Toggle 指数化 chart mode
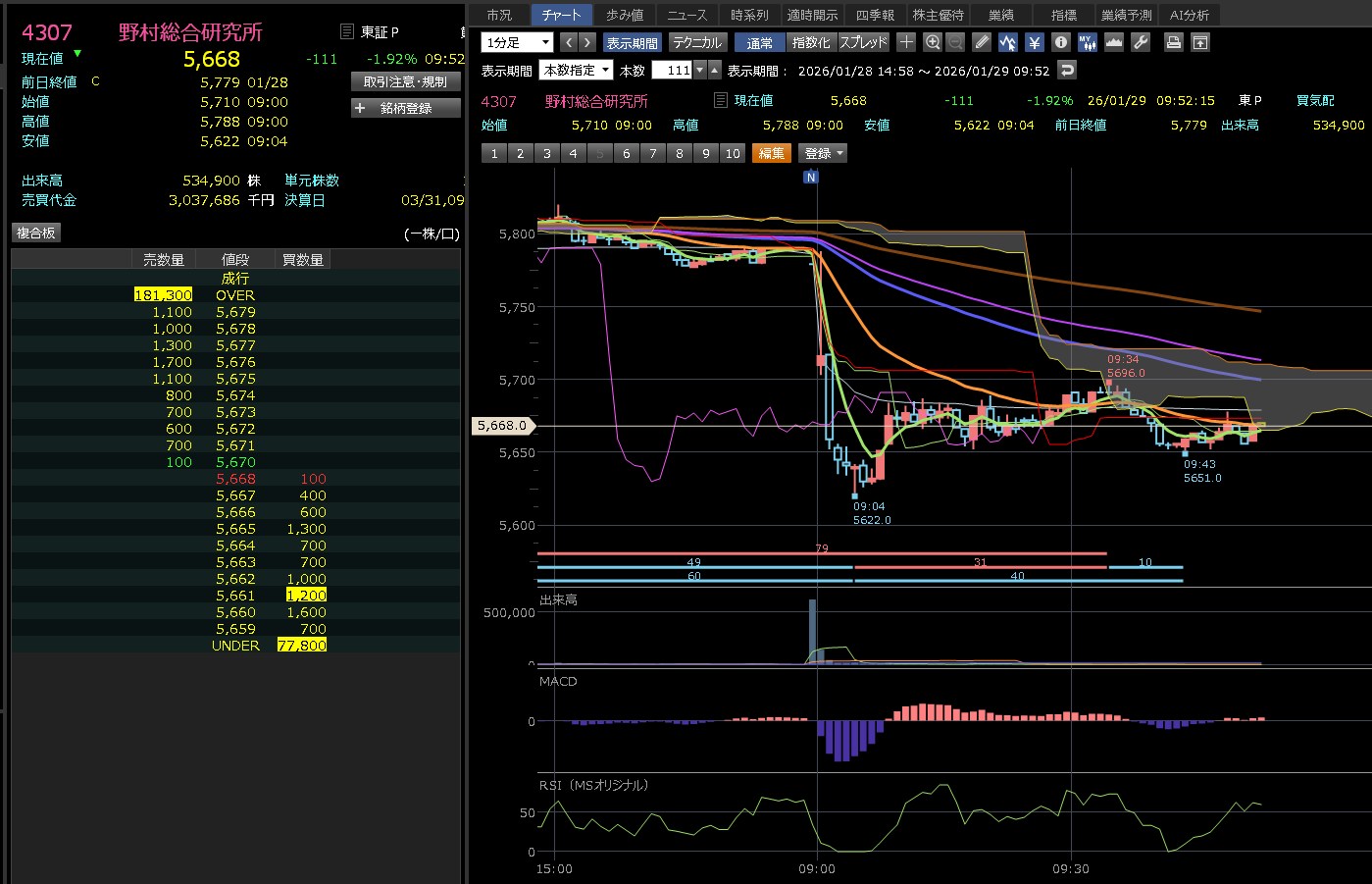Image resolution: width=1372 pixels, height=884 pixels. [810, 42]
